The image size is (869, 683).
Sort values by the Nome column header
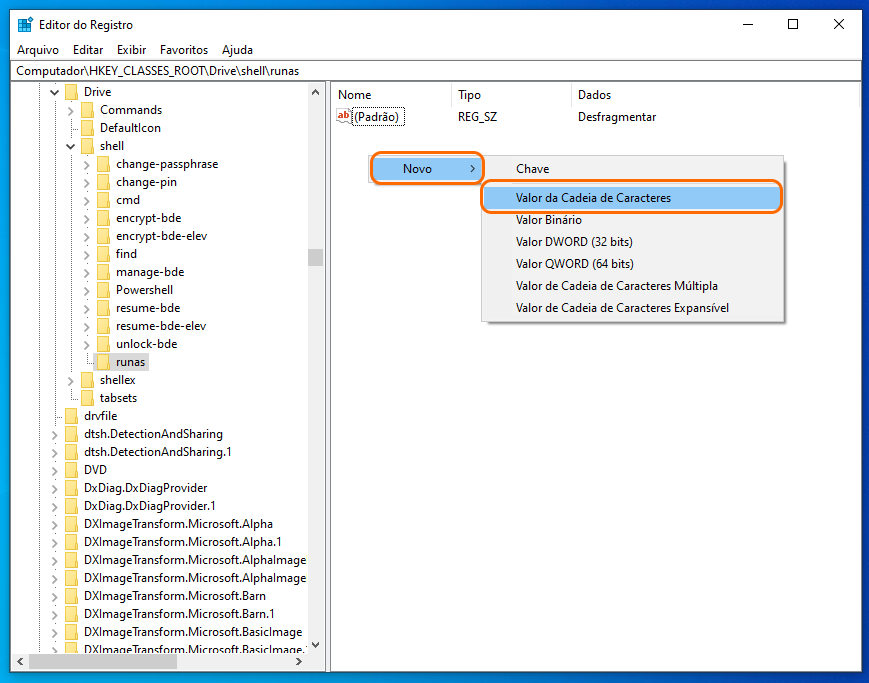[x=392, y=95]
